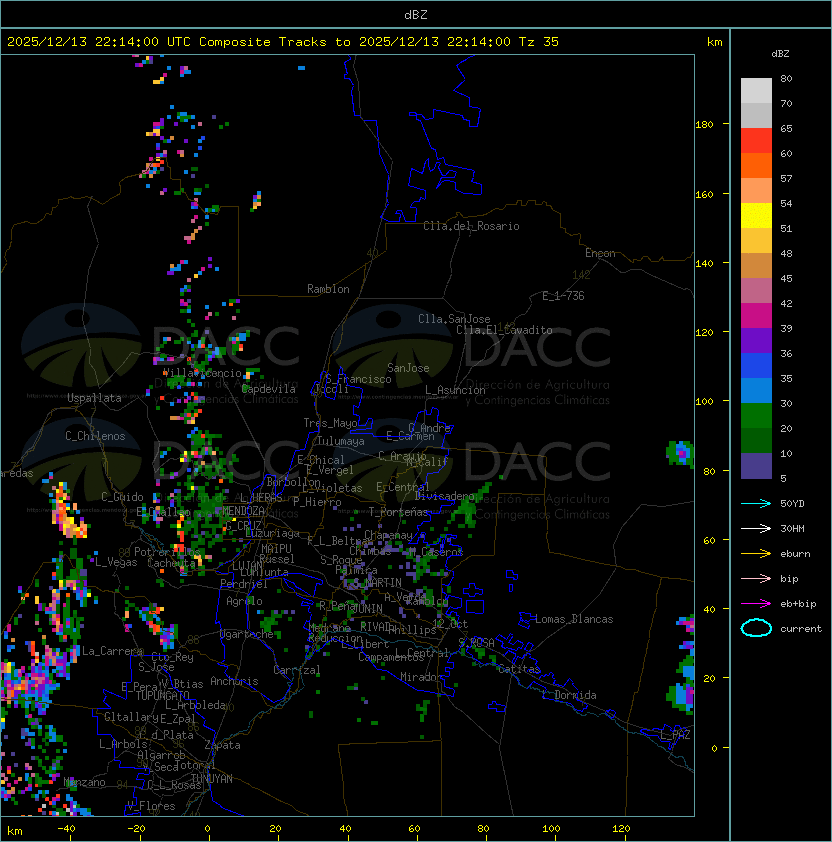Click the L_Asuncion place label
832x842 pixels.
(455, 390)
